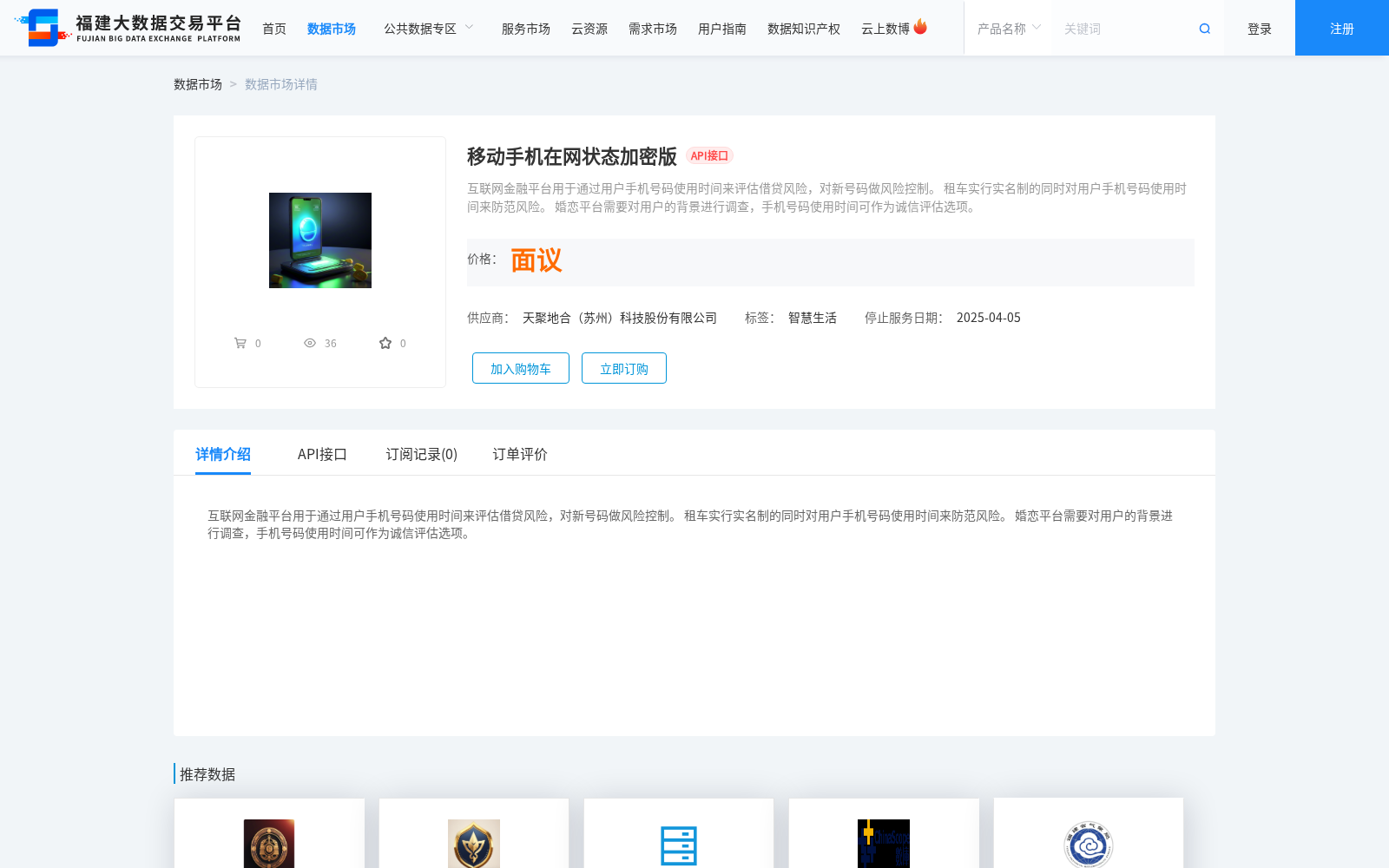
Task: Switch to the 订单评价 tab
Action: click(x=520, y=454)
